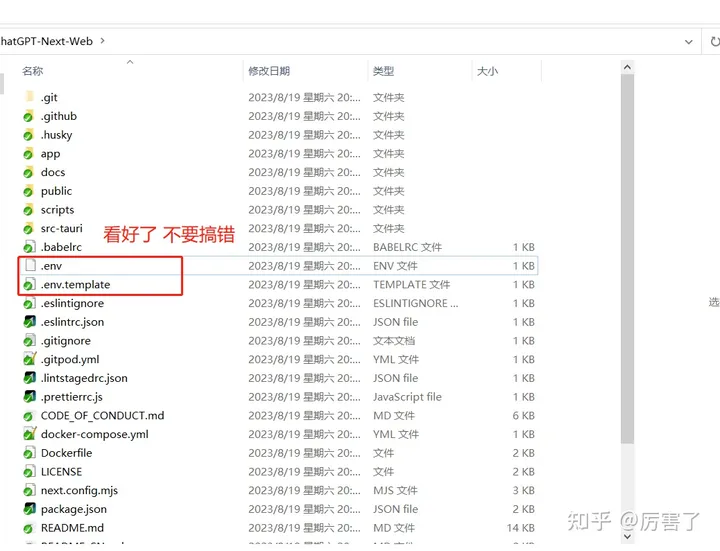This screenshot has height=551, width=720.
Task: Click the BABELRC 文件 type cell
Action: 407,247
